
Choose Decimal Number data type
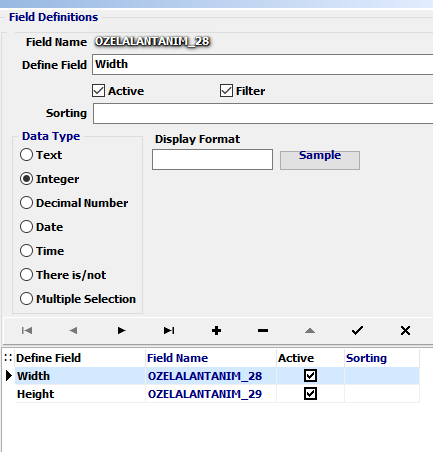tap(26, 203)
